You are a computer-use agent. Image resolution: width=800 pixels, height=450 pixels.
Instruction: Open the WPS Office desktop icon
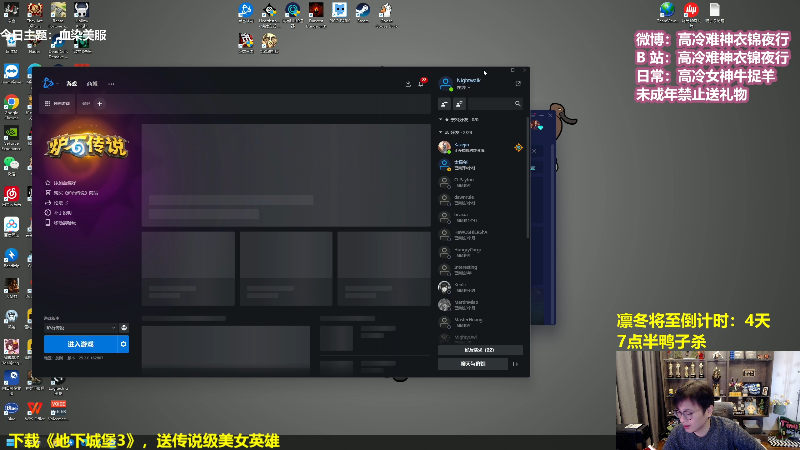point(35,410)
